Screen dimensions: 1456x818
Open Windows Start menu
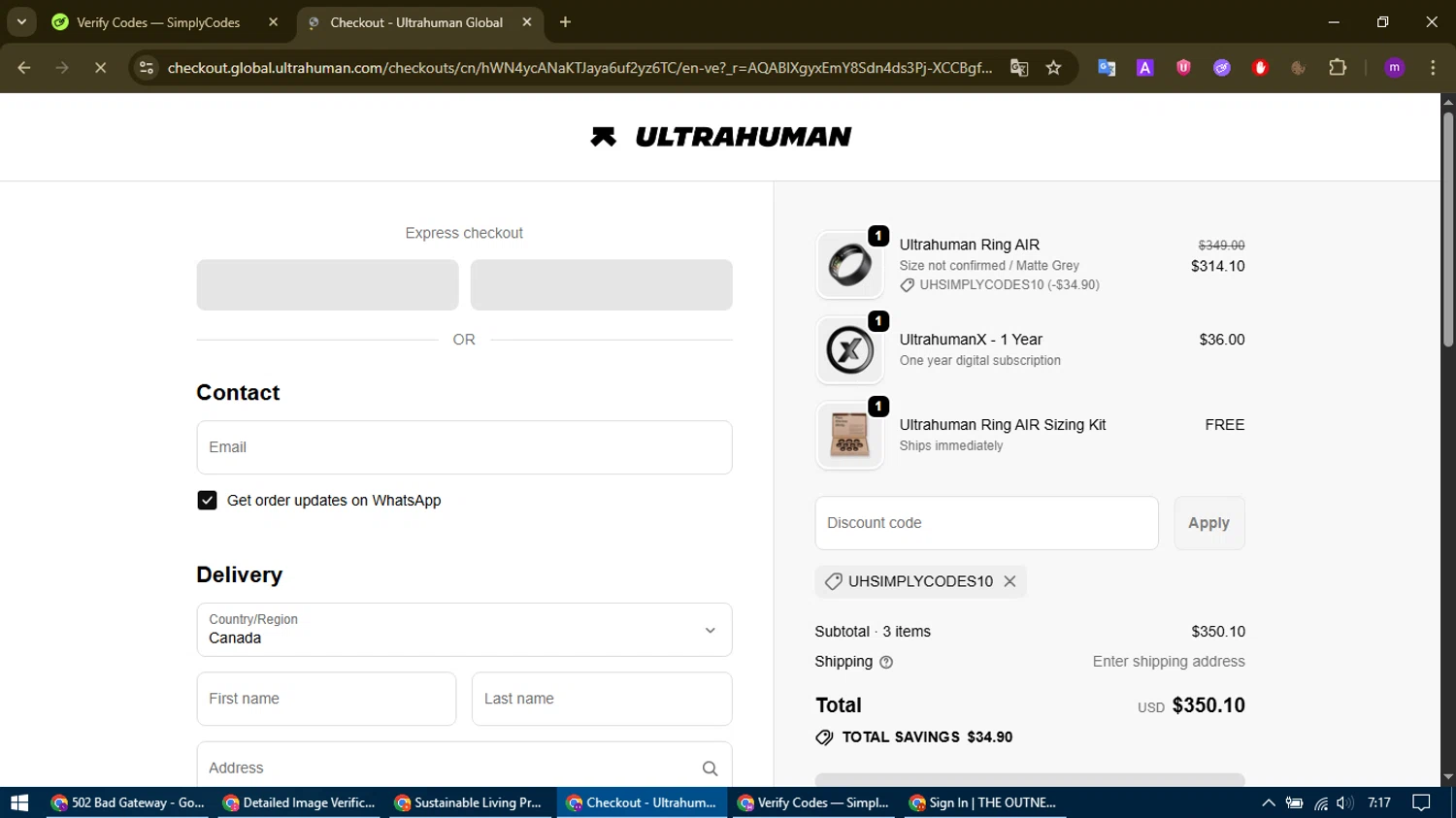pyautogui.click(x=19, y=802)
